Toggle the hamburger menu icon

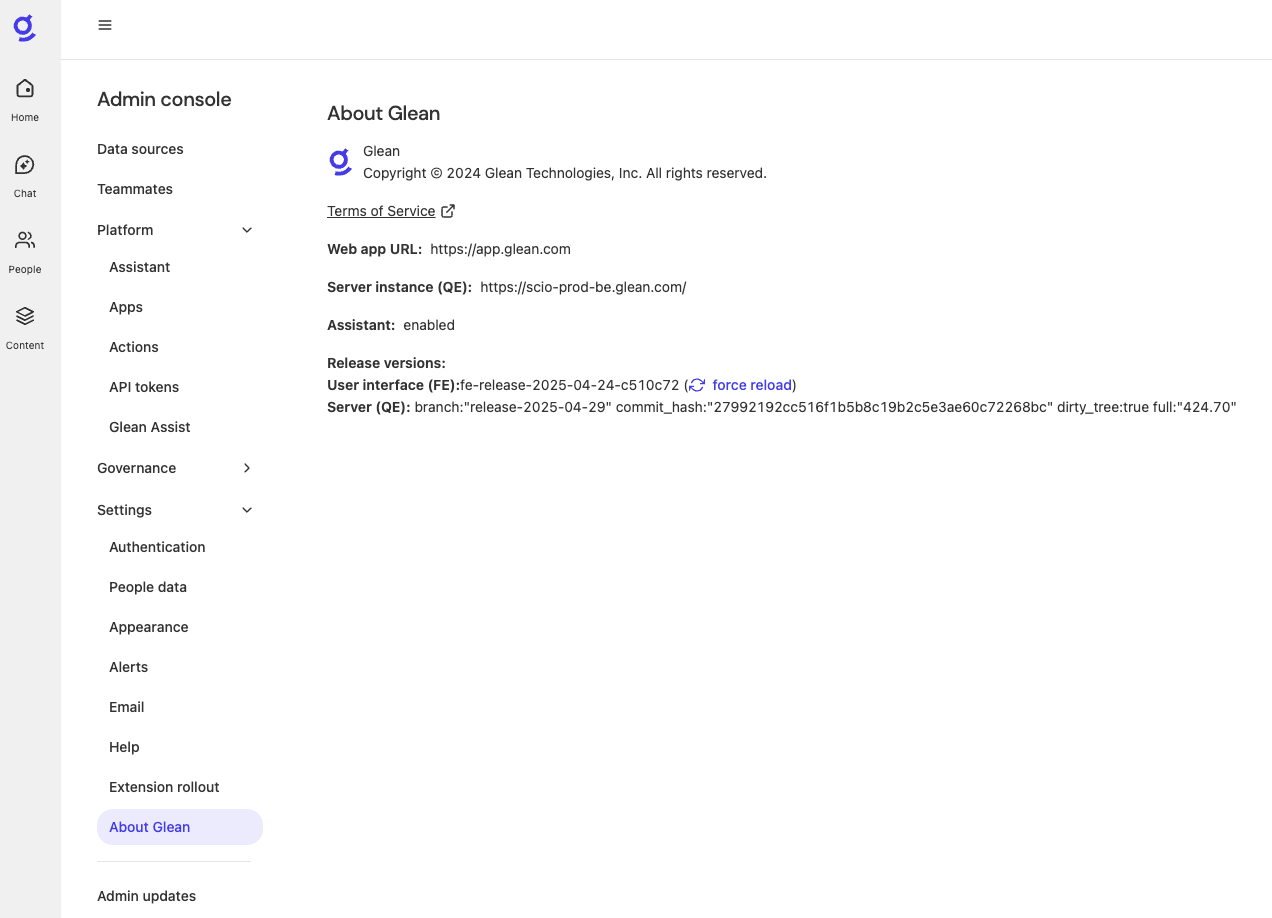[105, 25]
